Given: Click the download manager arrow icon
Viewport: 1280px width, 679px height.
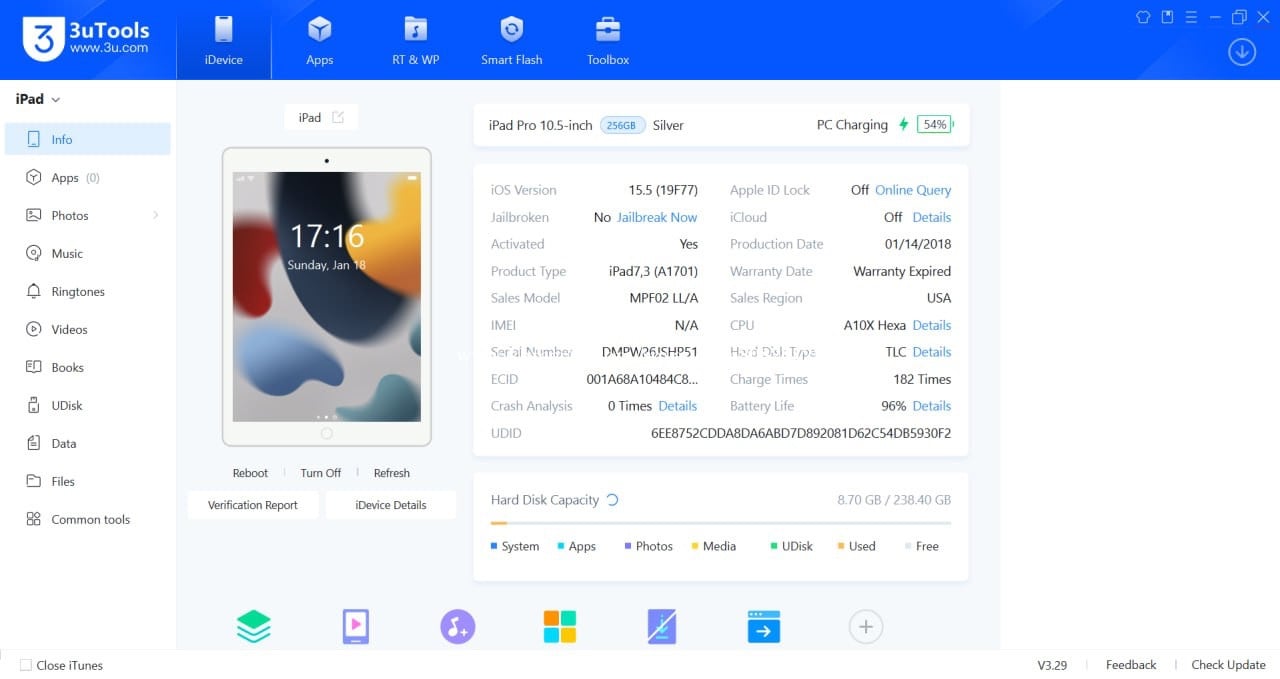Looking at the screenshot, I should point(1242,52).
